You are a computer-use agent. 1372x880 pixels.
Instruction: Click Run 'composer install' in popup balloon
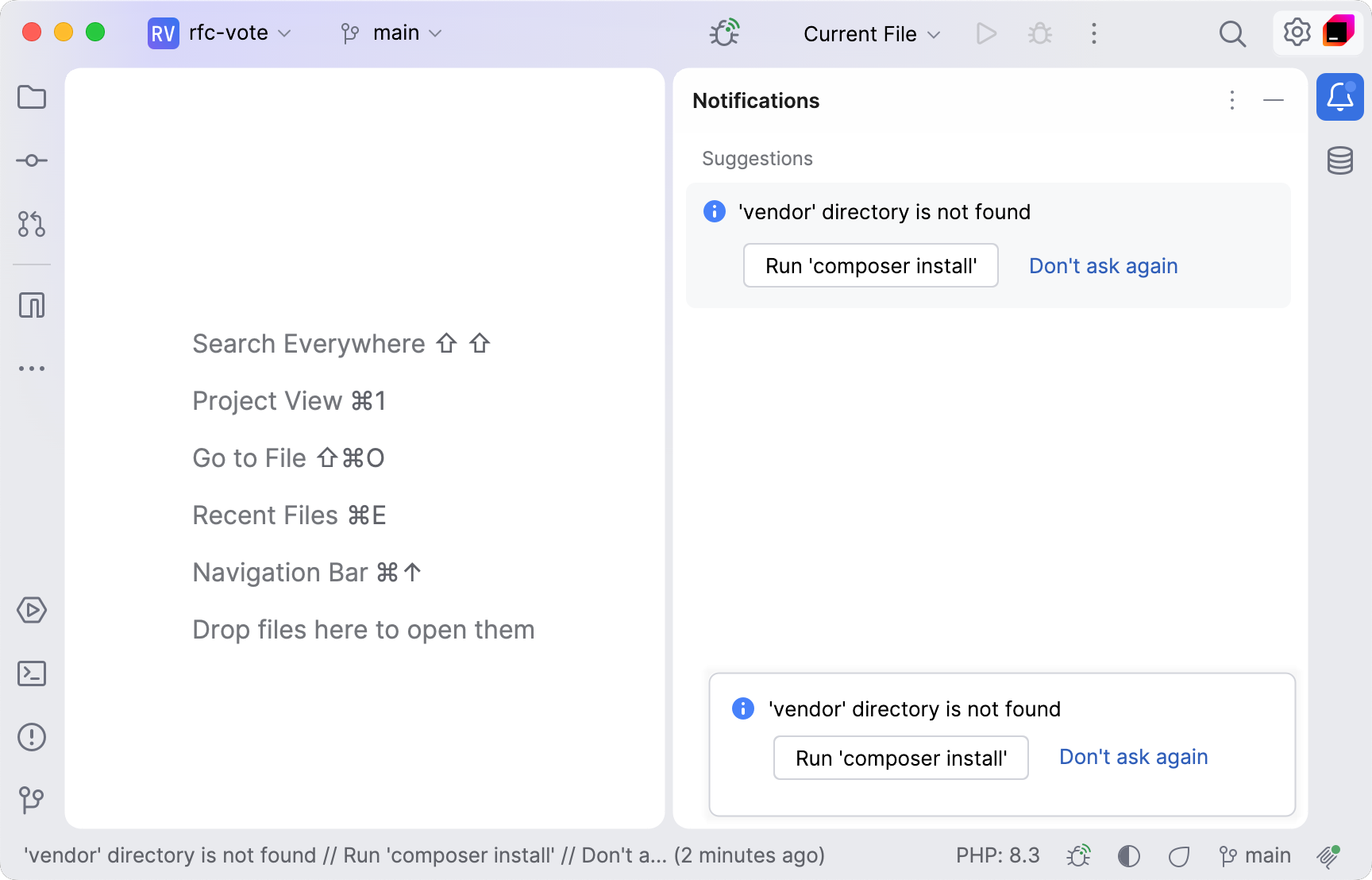pos(901,758)
